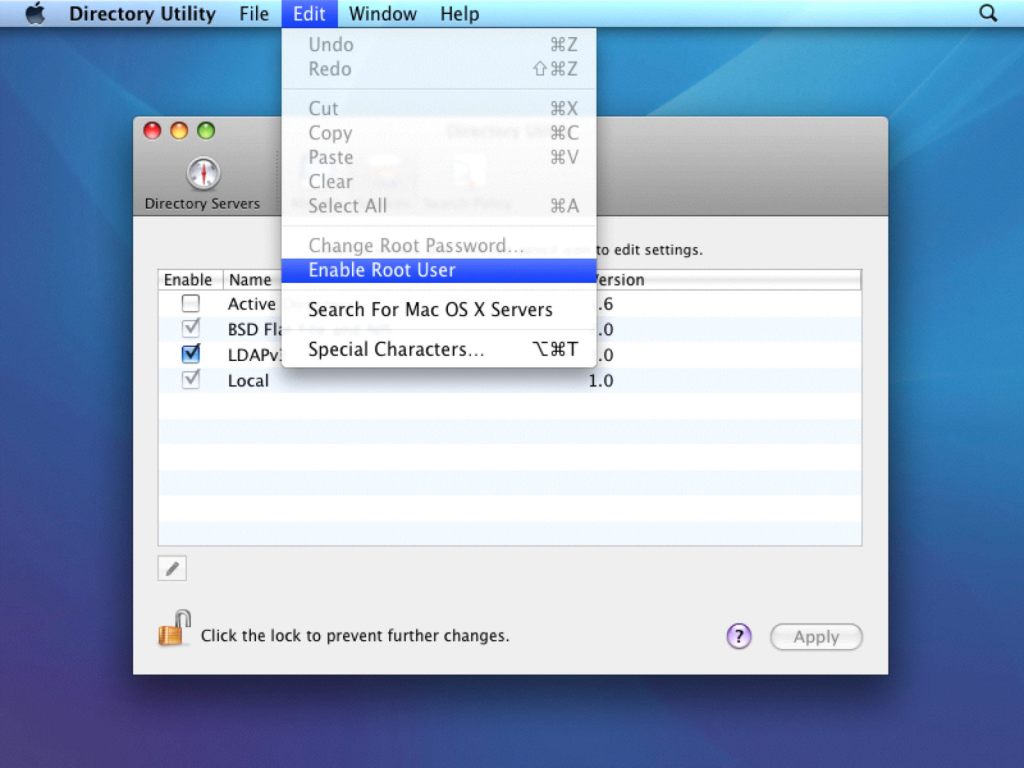
Task: Open Special Characters from the Edit menu
Action: point(396,350)
